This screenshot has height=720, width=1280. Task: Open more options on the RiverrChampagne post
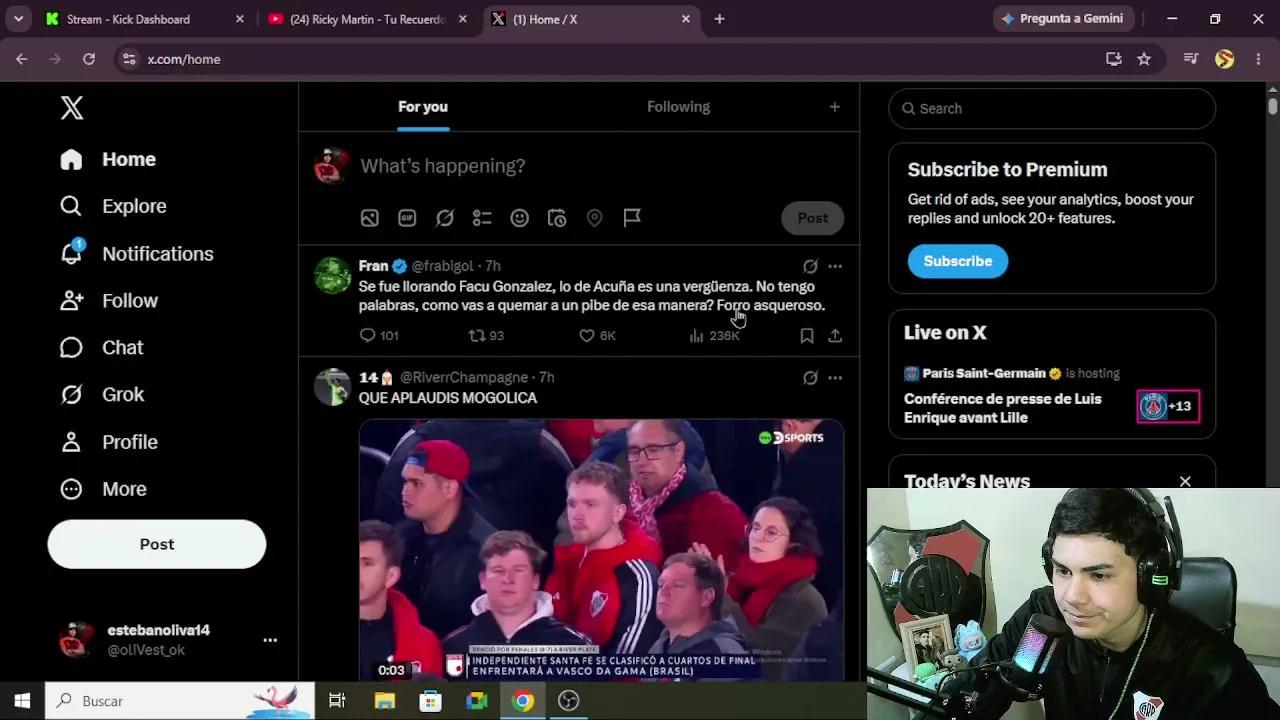tap(835, 378)
